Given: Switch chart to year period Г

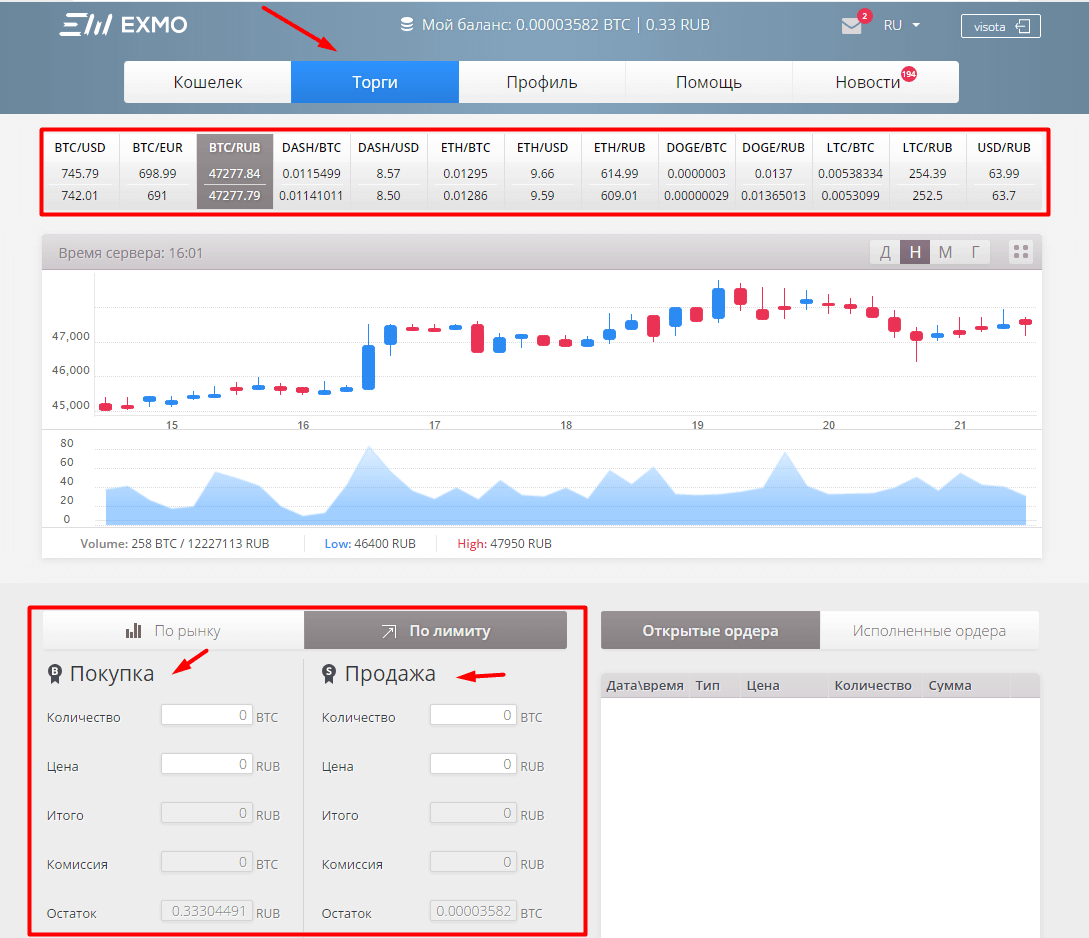Looking at the screenshot, I should pyautogui.click(x=975, y=252).
